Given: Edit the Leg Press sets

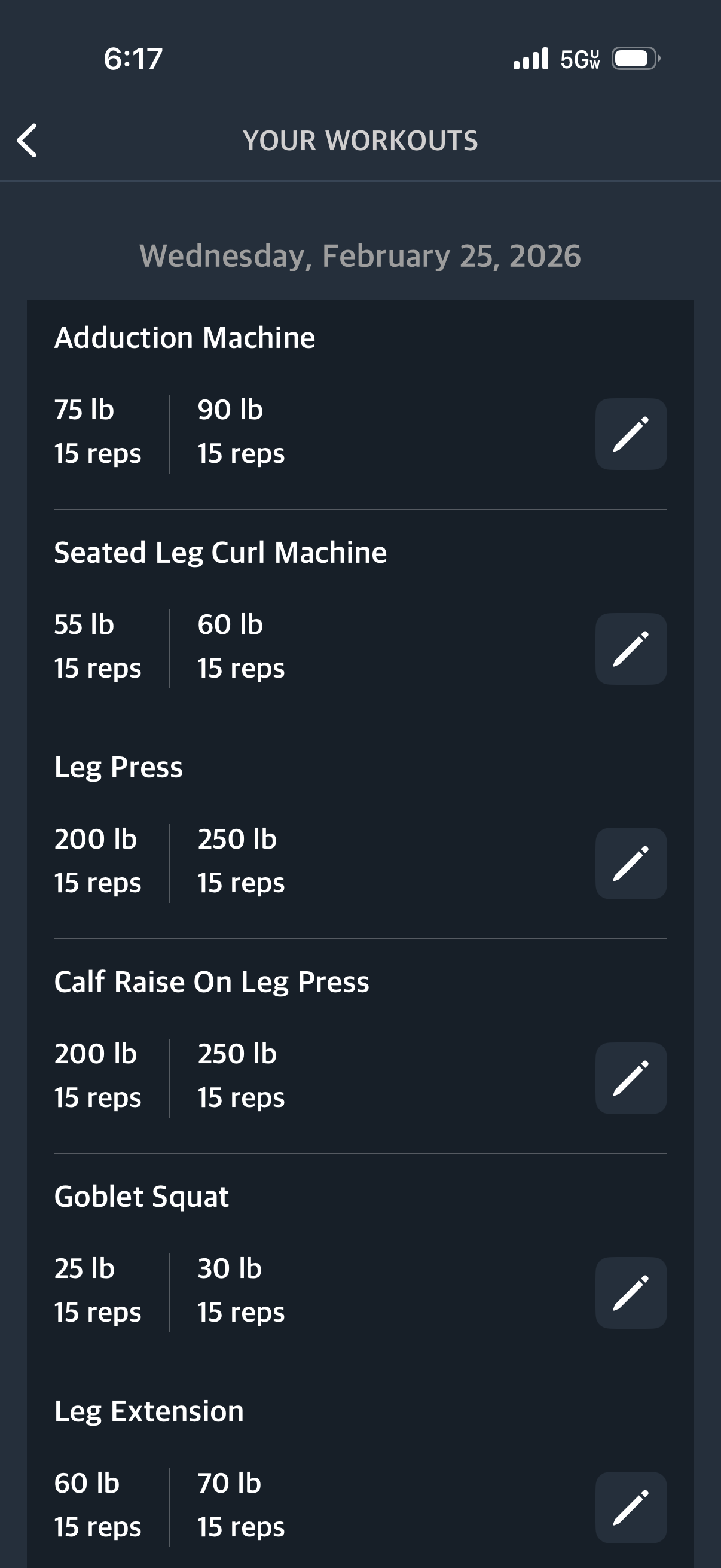Looking at the screenshot, I should [x=630, y=863].
